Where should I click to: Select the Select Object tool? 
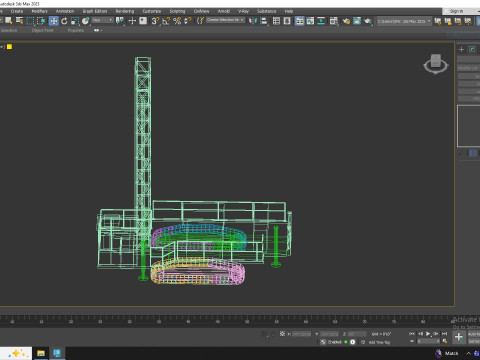point(9,21)
